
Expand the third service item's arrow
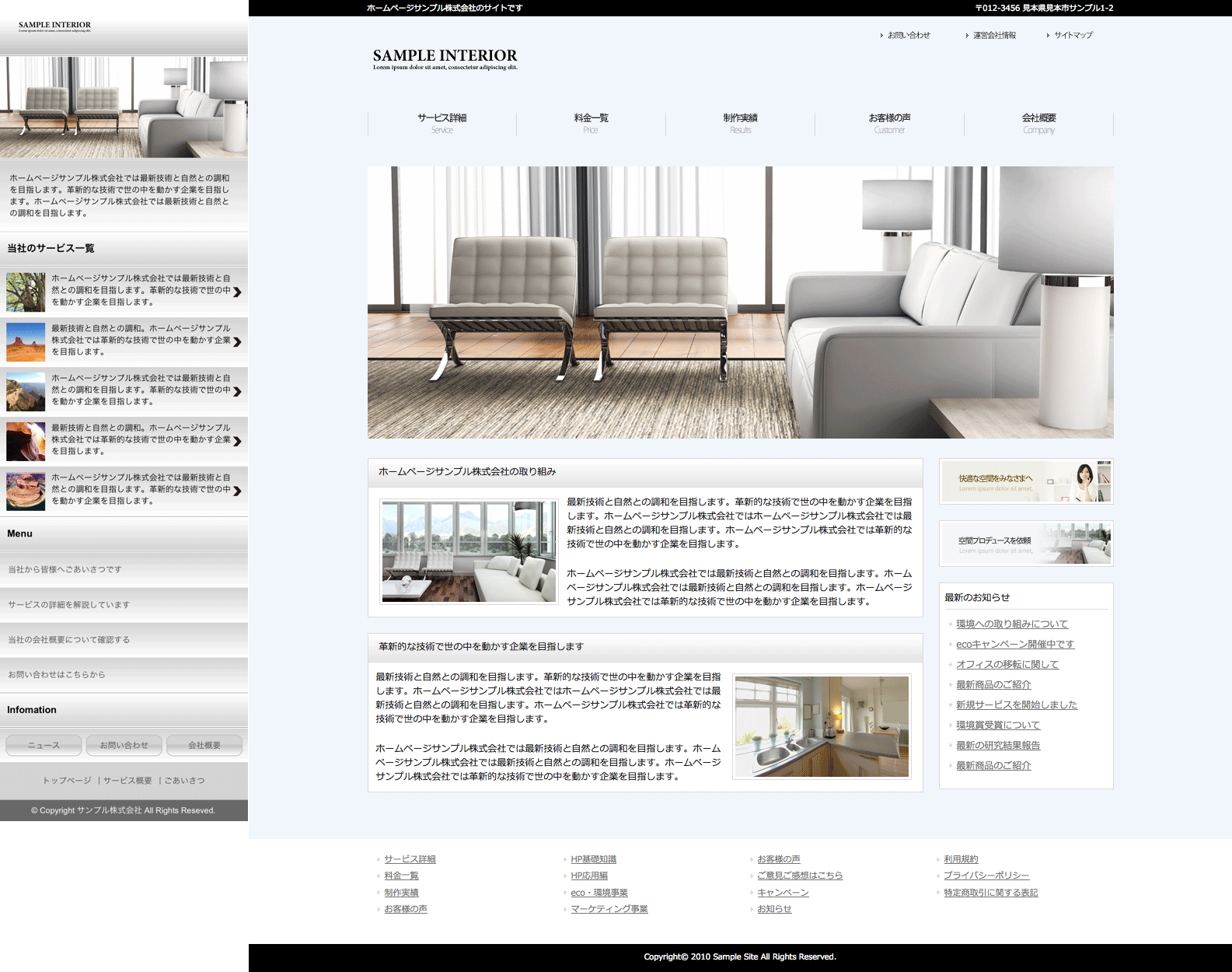(237, 392)
